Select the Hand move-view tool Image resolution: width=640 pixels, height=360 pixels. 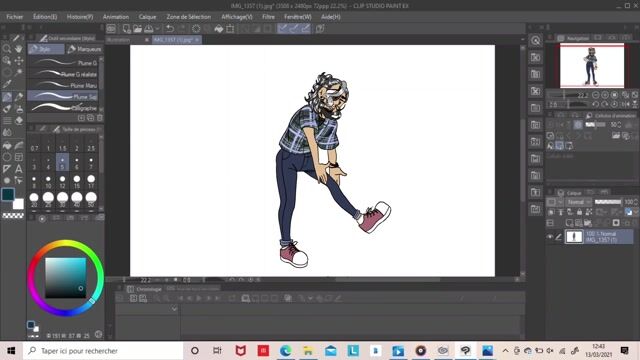[x=19, y=49]
